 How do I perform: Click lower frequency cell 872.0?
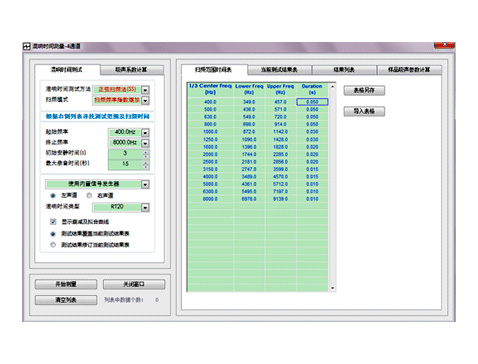coord(249,132)
